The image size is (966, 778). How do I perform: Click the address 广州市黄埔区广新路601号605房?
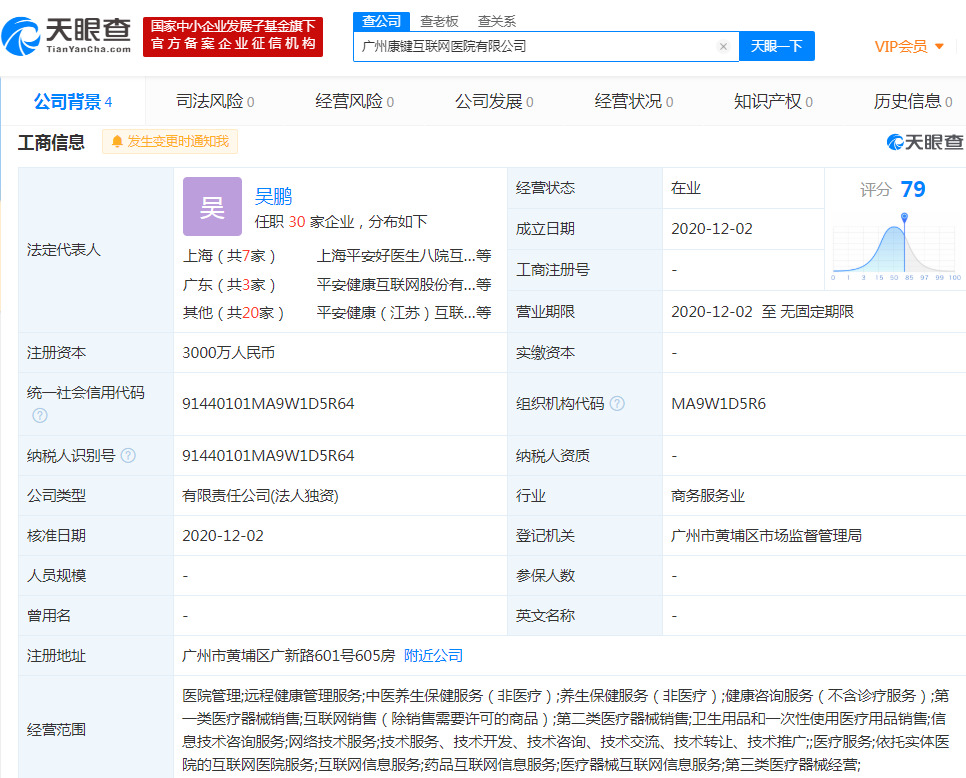pos(288,655)
